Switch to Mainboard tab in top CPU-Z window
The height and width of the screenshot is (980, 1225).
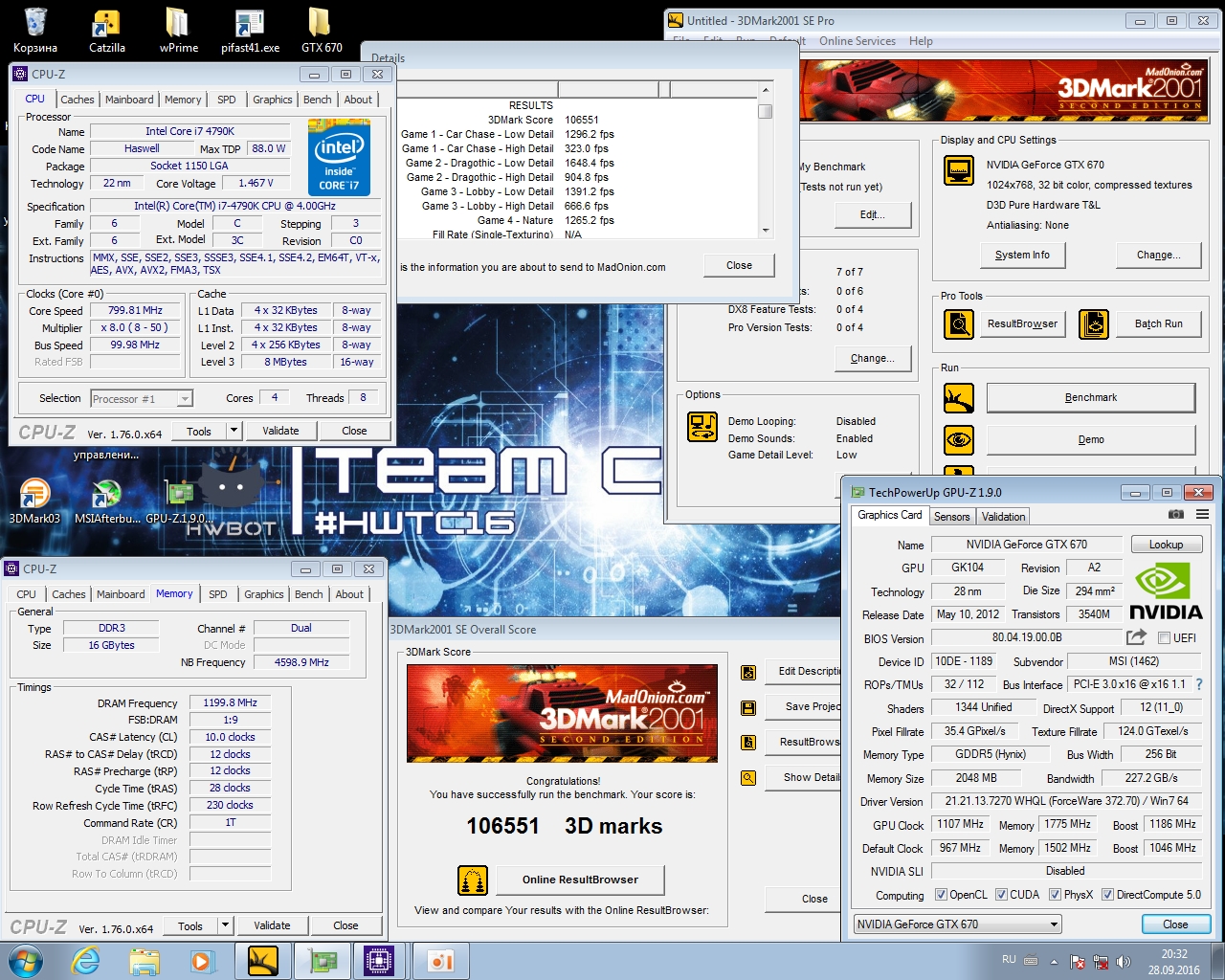pyautogui.click(x=129, y=100)
